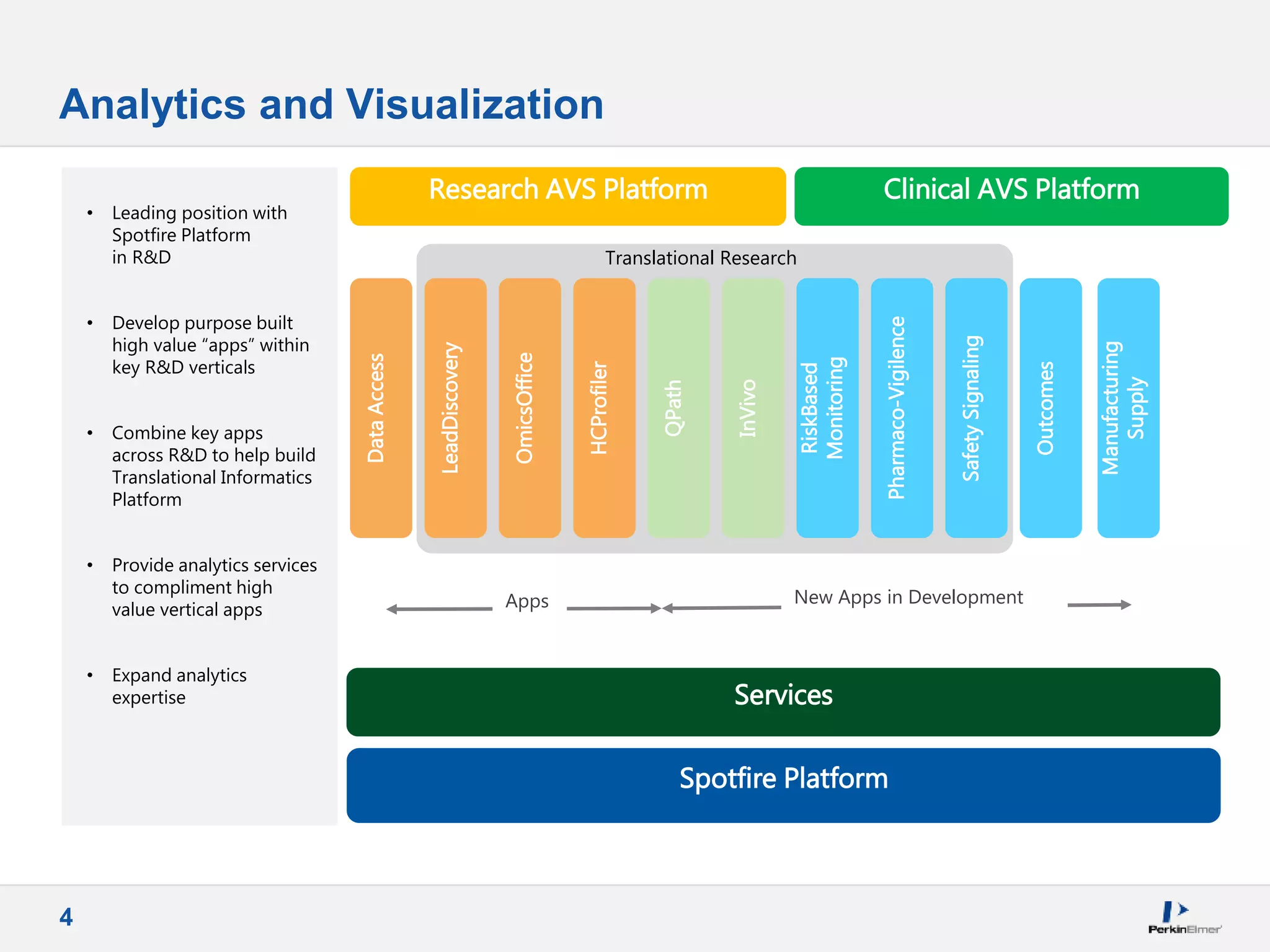Click bullet 'Provide analytics services'
1270x952 pixels.
pyautogui.click(x=214, y=587)
